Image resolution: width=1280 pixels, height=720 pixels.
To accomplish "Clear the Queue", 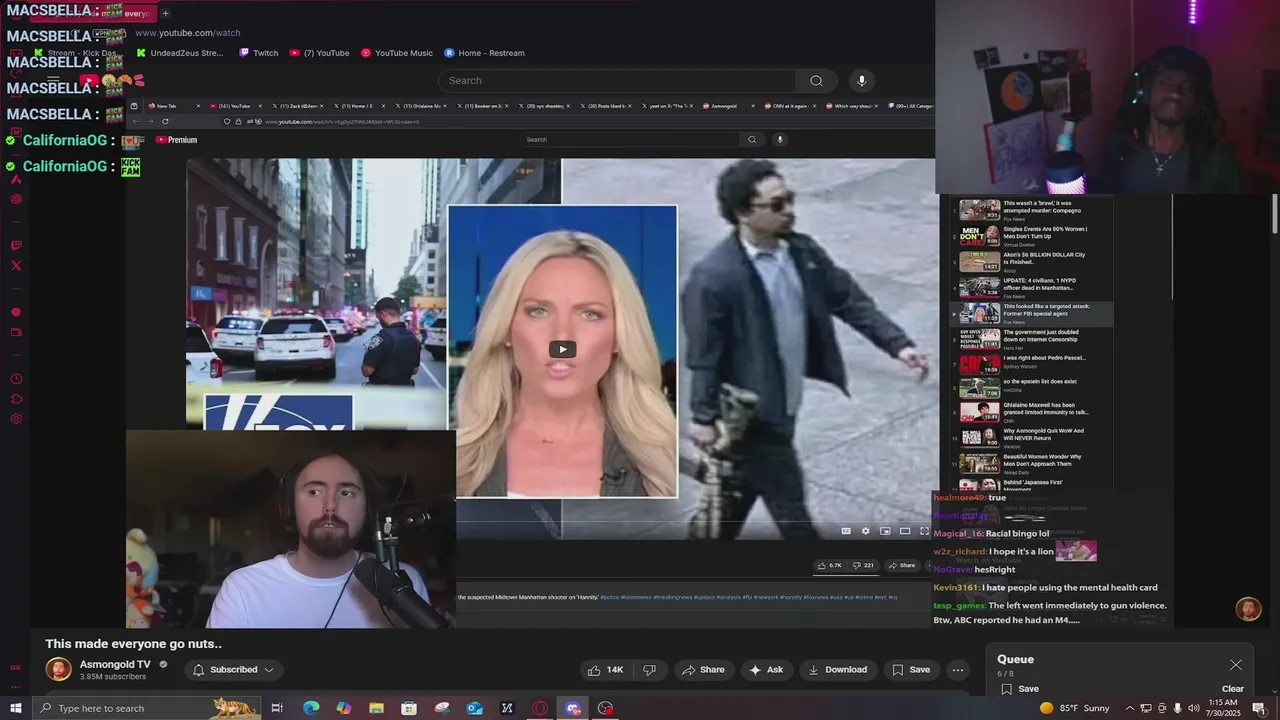I will (x=1233, y=689).
